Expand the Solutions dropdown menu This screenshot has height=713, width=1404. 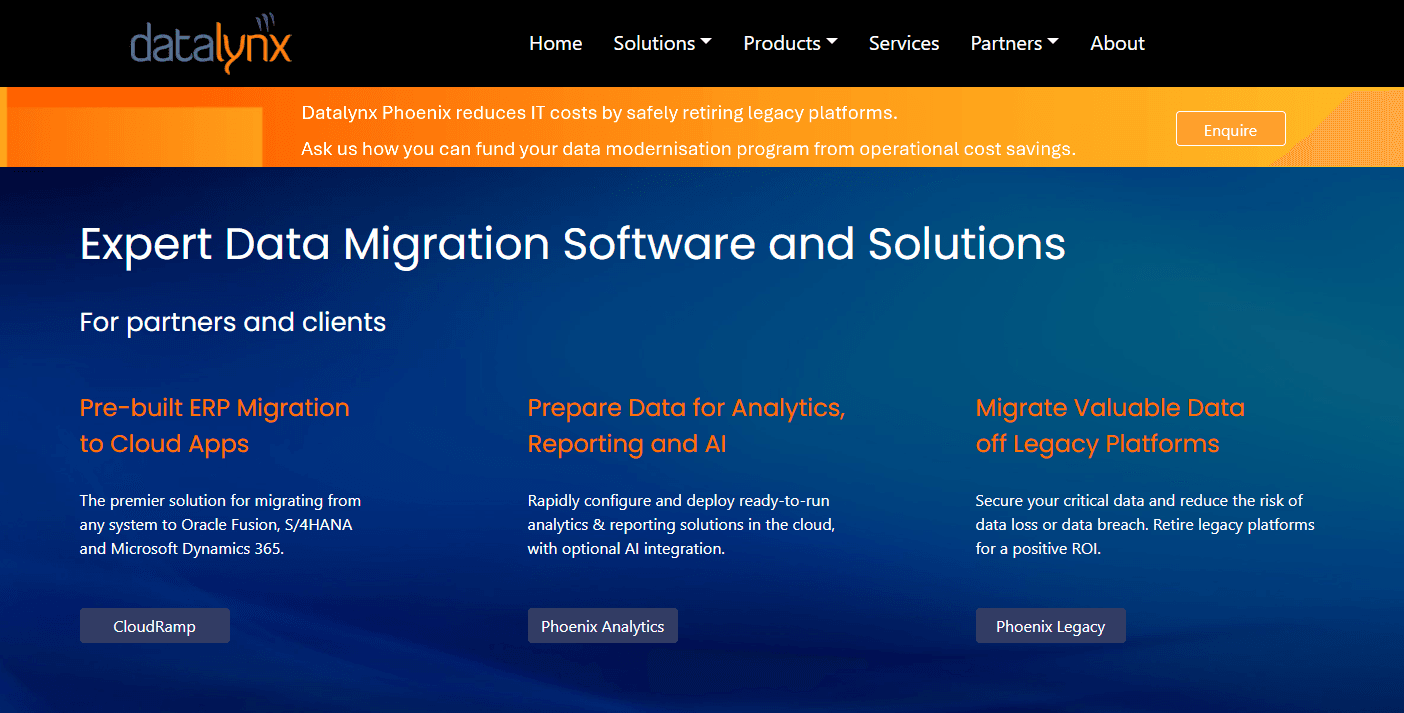[662, 43]
